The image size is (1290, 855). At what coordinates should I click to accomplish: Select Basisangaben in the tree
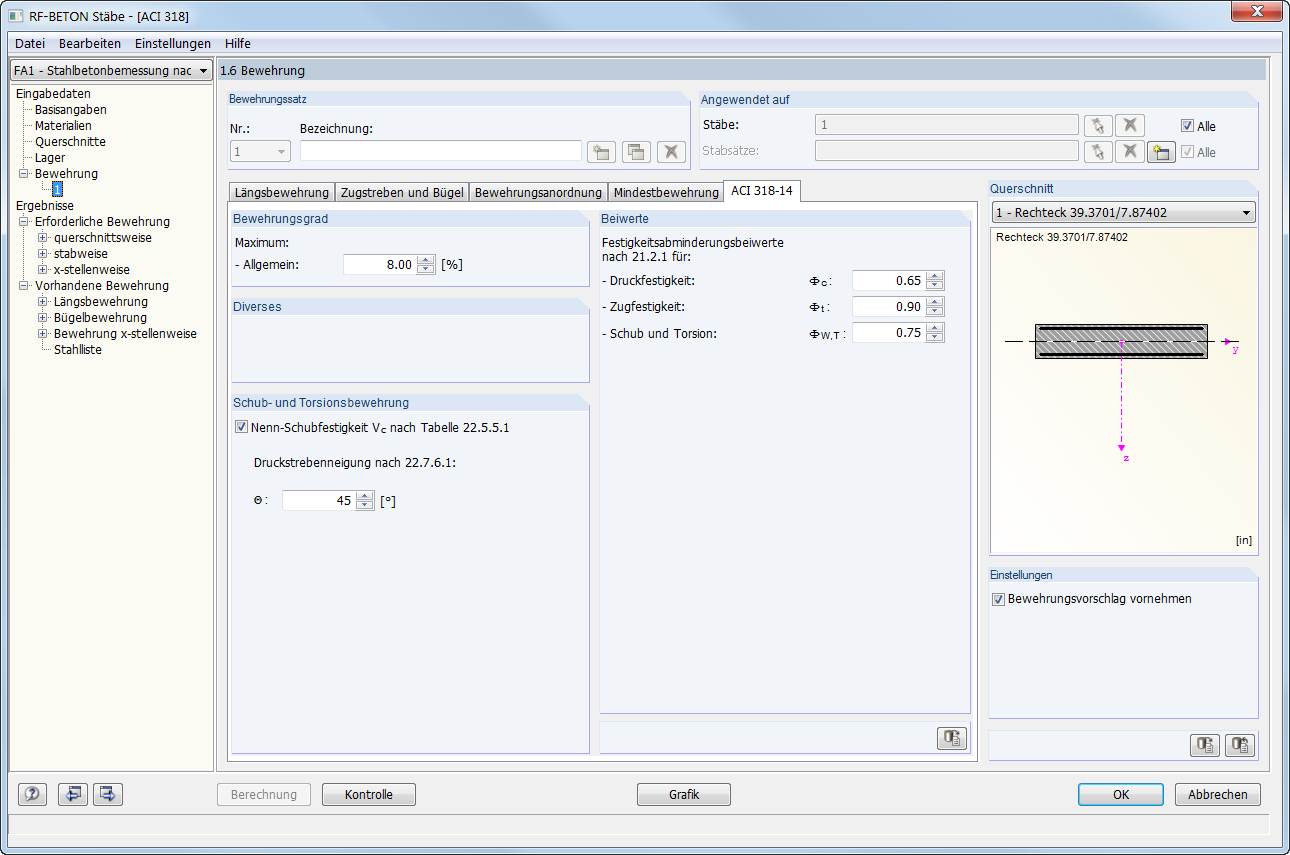[x=71, y=110]
